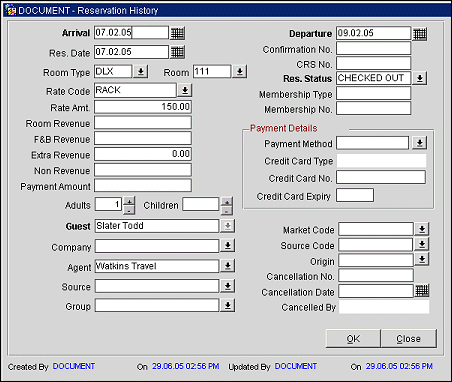The width and height of the screenshot is (452, 382).
Task: Click the Confirmation No. field
Action: [373, 48]
